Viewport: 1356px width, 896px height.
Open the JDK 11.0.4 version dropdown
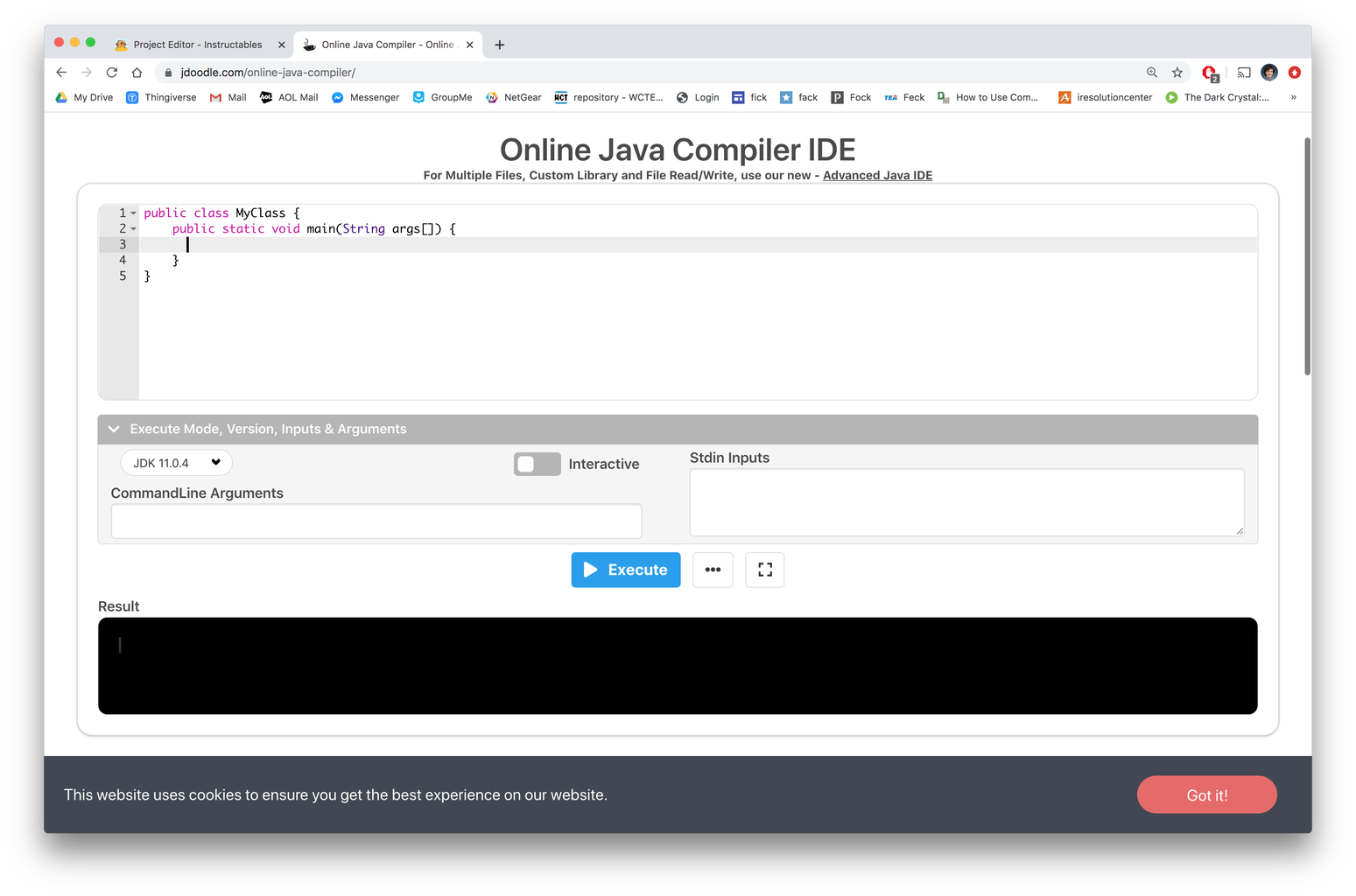pyautogui.click(x=175, y=462)
